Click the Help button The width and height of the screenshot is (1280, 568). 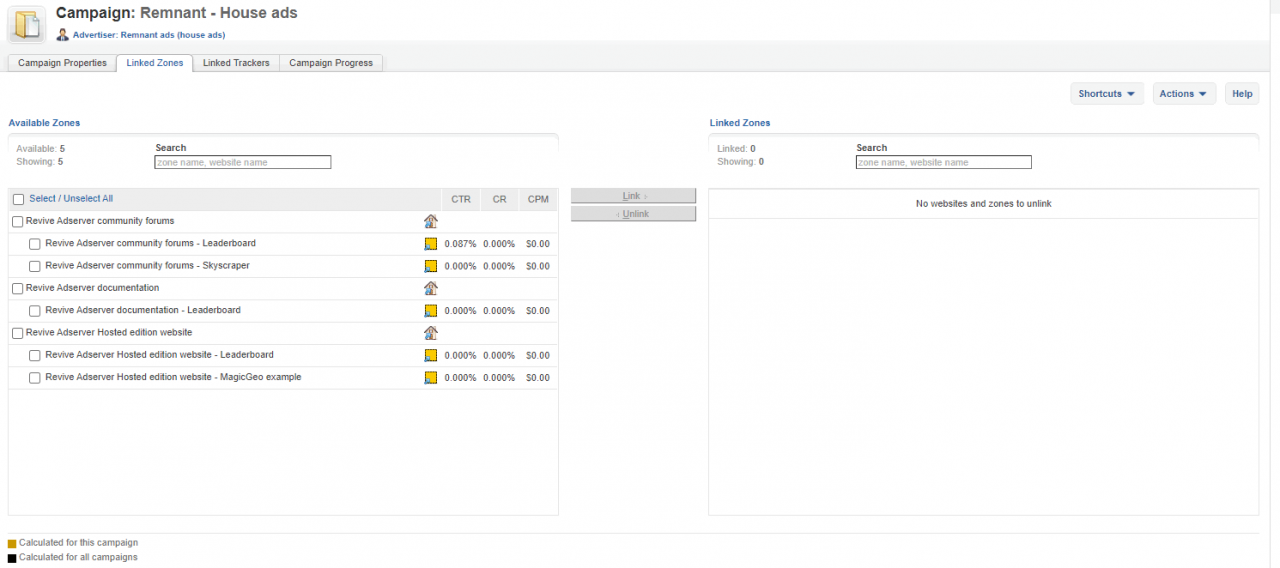point(1242,94)
